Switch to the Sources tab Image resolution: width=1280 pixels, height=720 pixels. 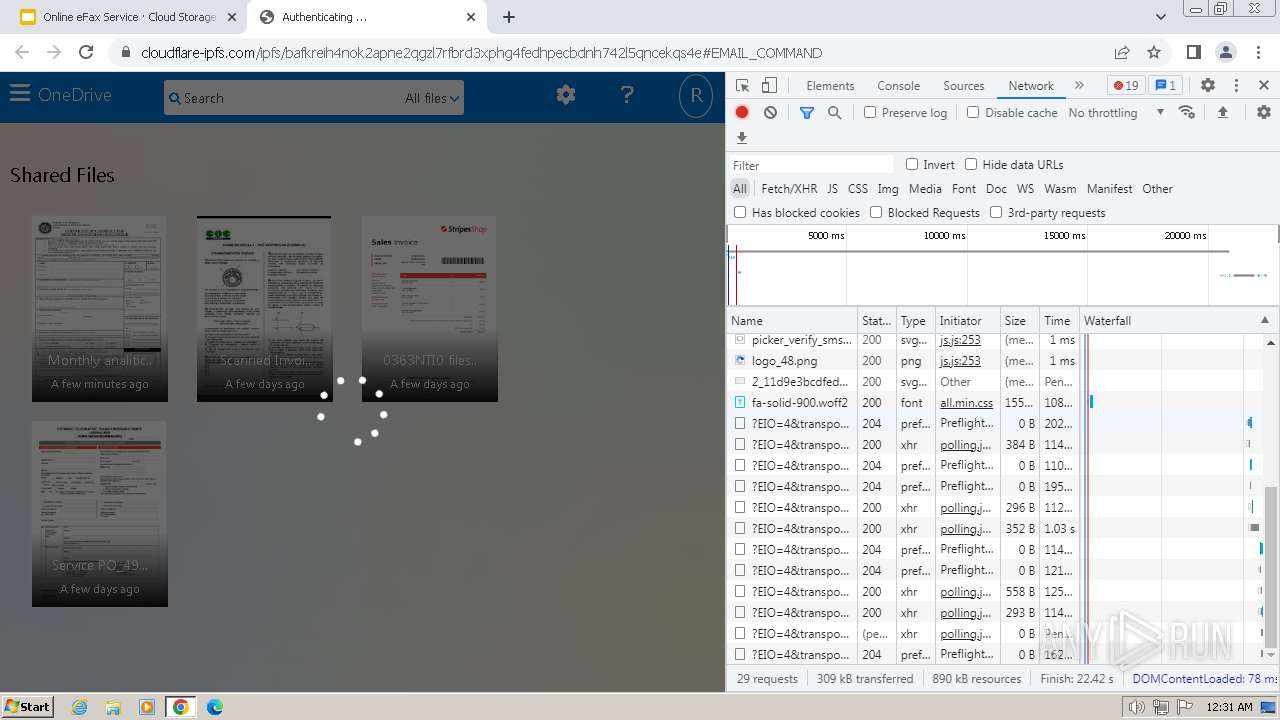(x=964, y=85)
